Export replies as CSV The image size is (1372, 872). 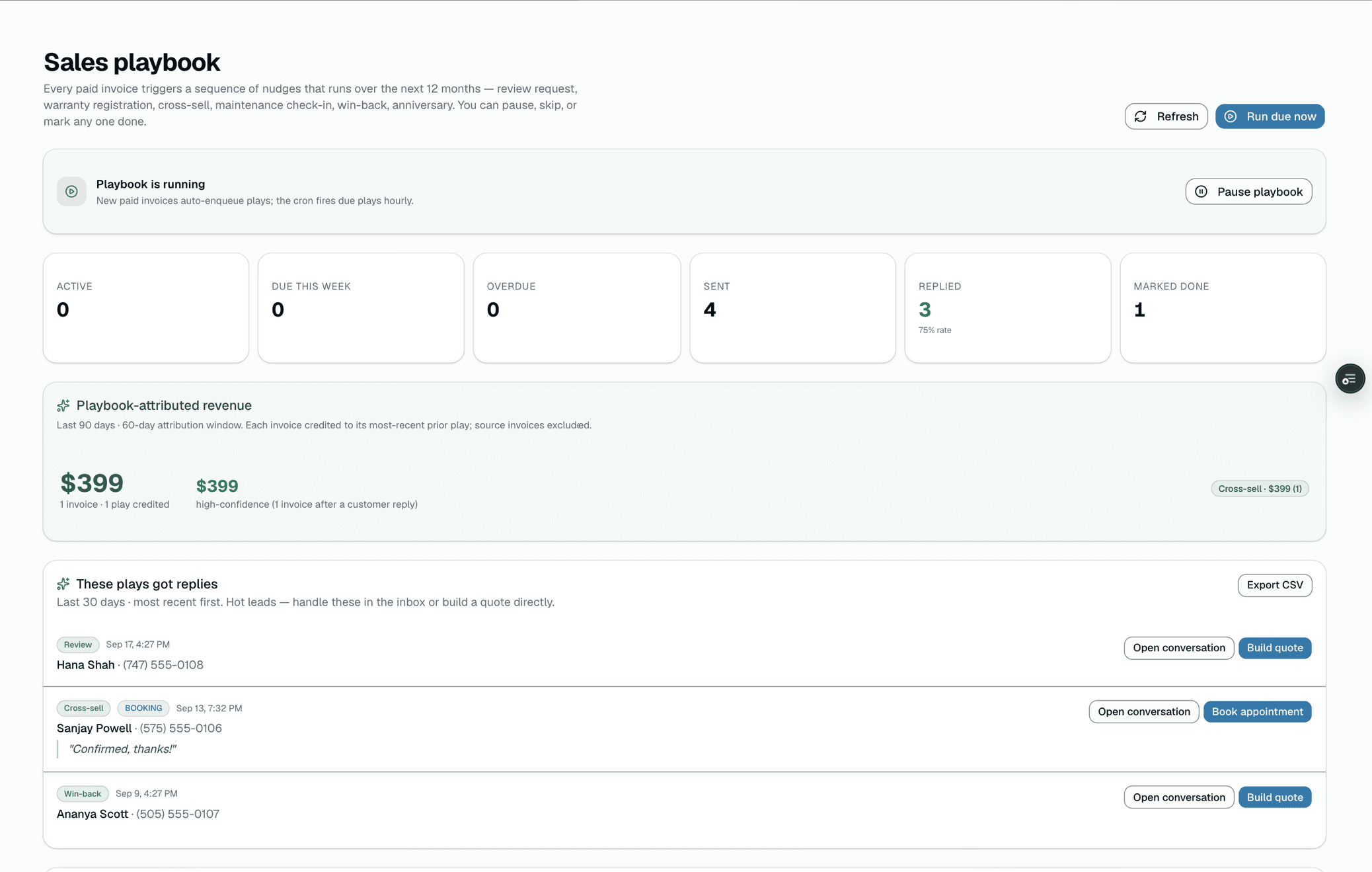(1274, 585)
